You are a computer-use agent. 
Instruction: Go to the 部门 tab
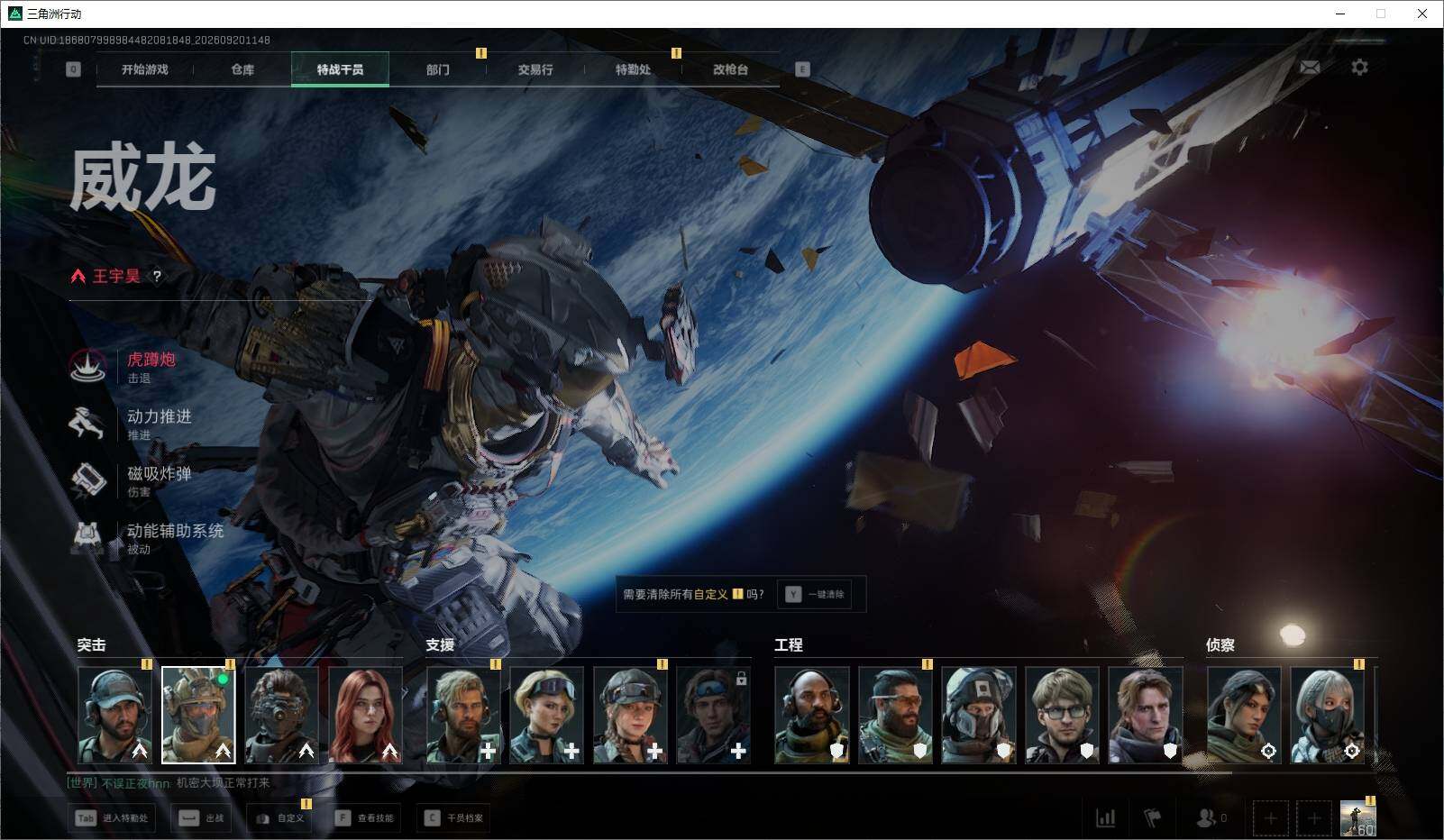[438, 69]
